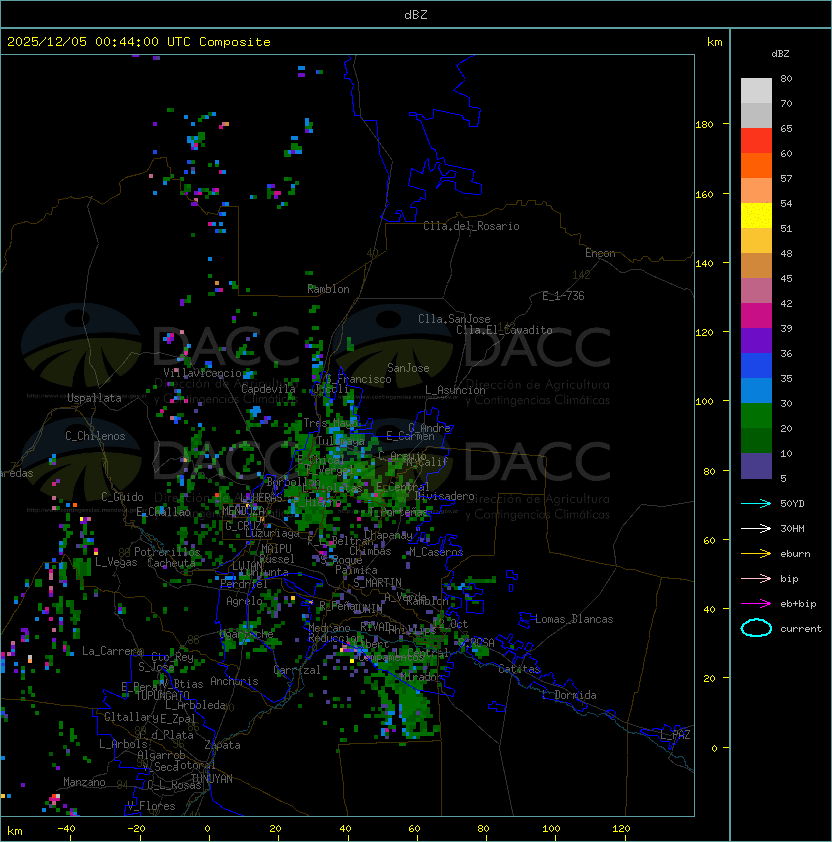Pick the blue swatch between 36 and 35 dBZ
The image size is (832, 842).
[756, 366]
